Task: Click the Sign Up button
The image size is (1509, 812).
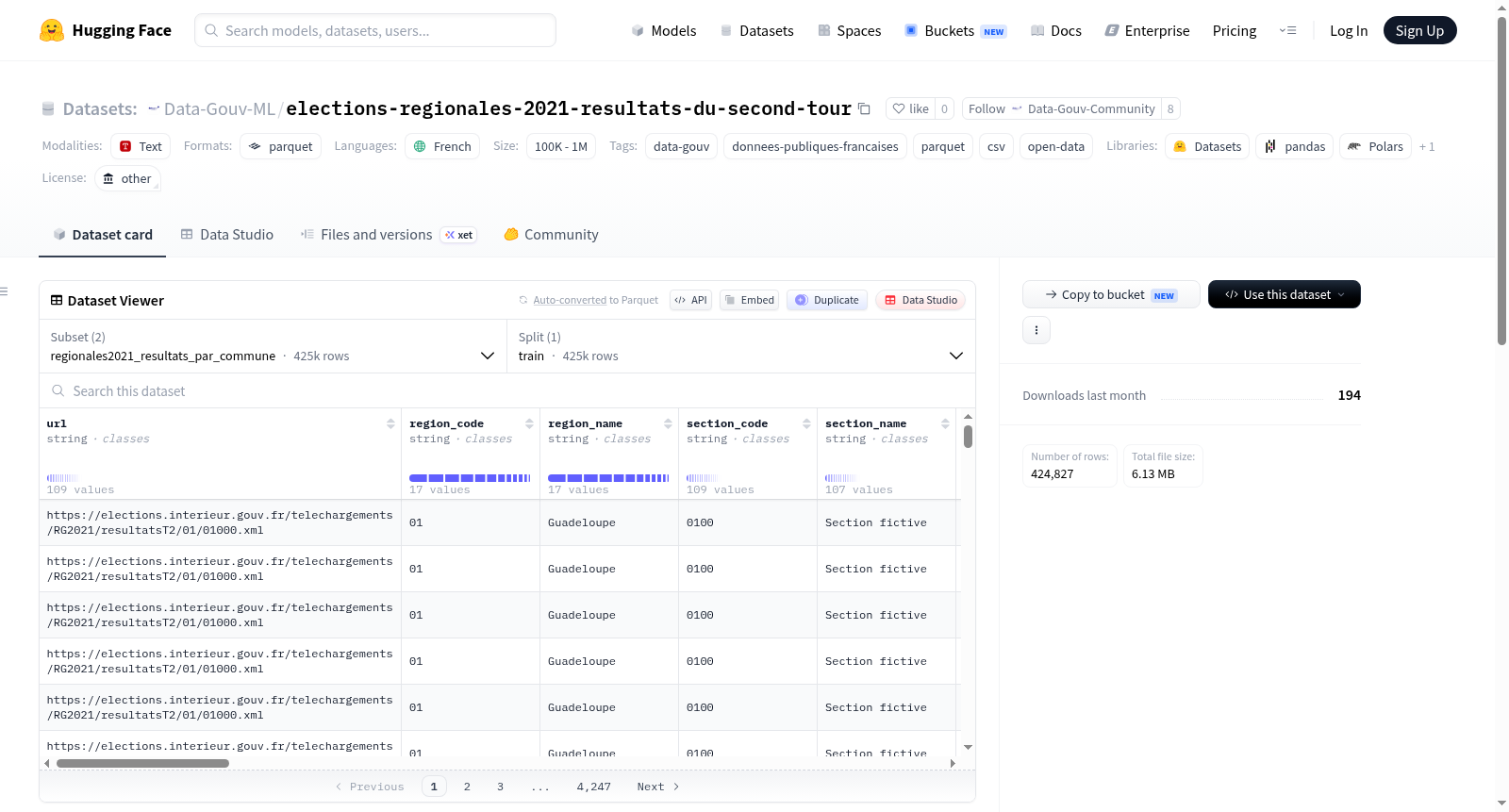Action: click(x=1419, y=30)
